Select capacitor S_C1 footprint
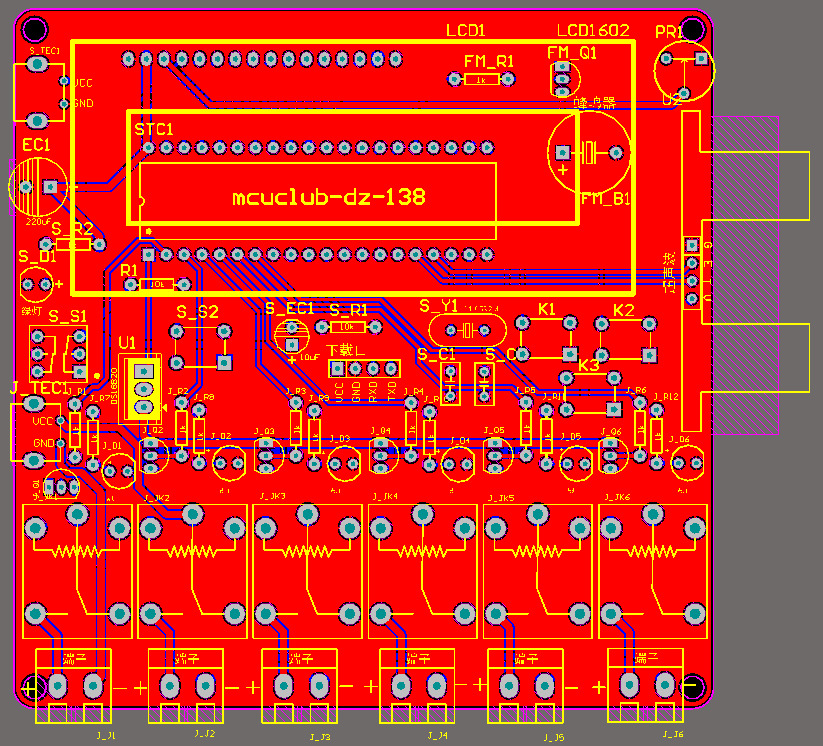This screenshot has height=746, width=823. pyautogui.click(x=451, y=384)
